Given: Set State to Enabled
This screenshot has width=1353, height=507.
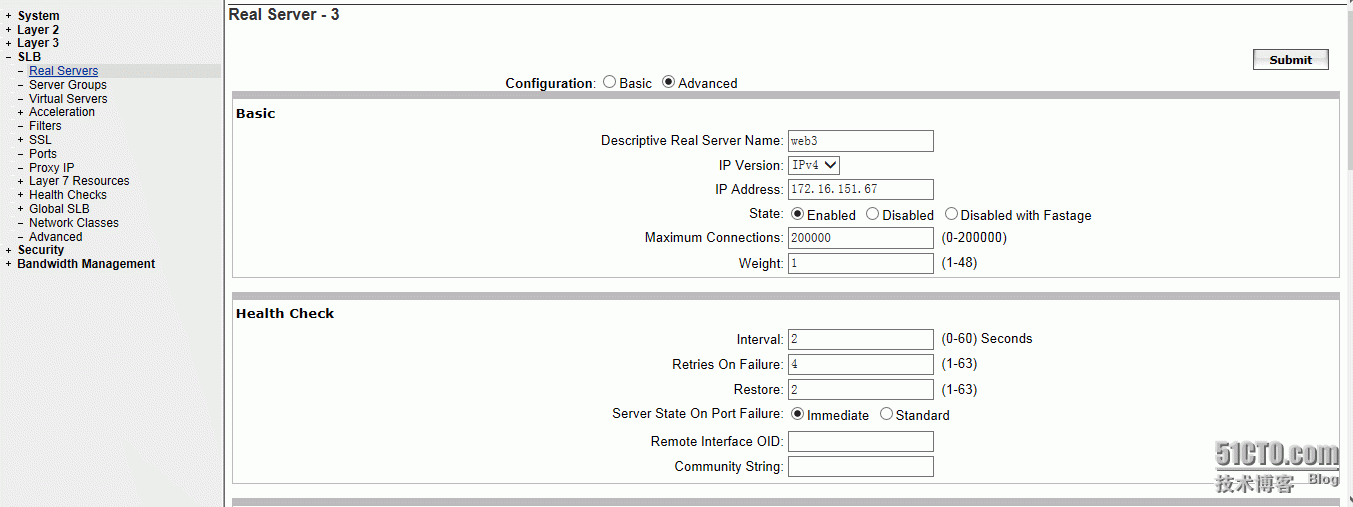Looking at the screenshot, I should pyautogui.click(x=797, y=214).
